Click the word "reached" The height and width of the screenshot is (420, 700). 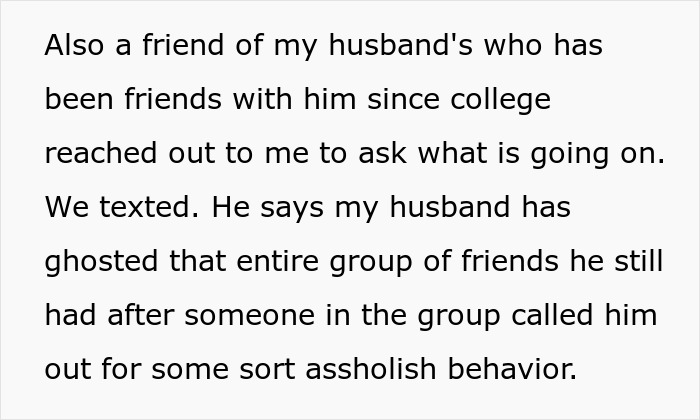(x=100, y=154)
